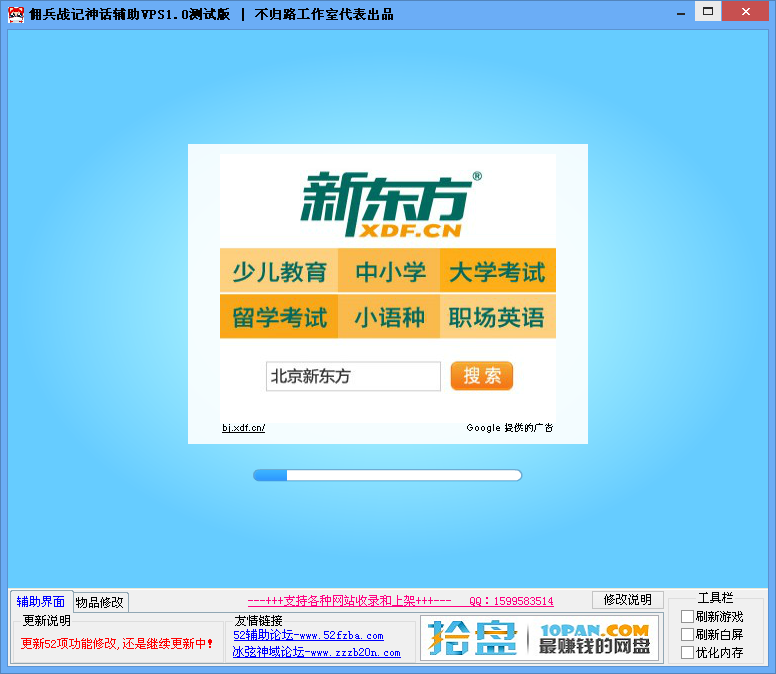This screenshot has width=776, height=674.
Task: Maximize the window
Action: point(708,11)
